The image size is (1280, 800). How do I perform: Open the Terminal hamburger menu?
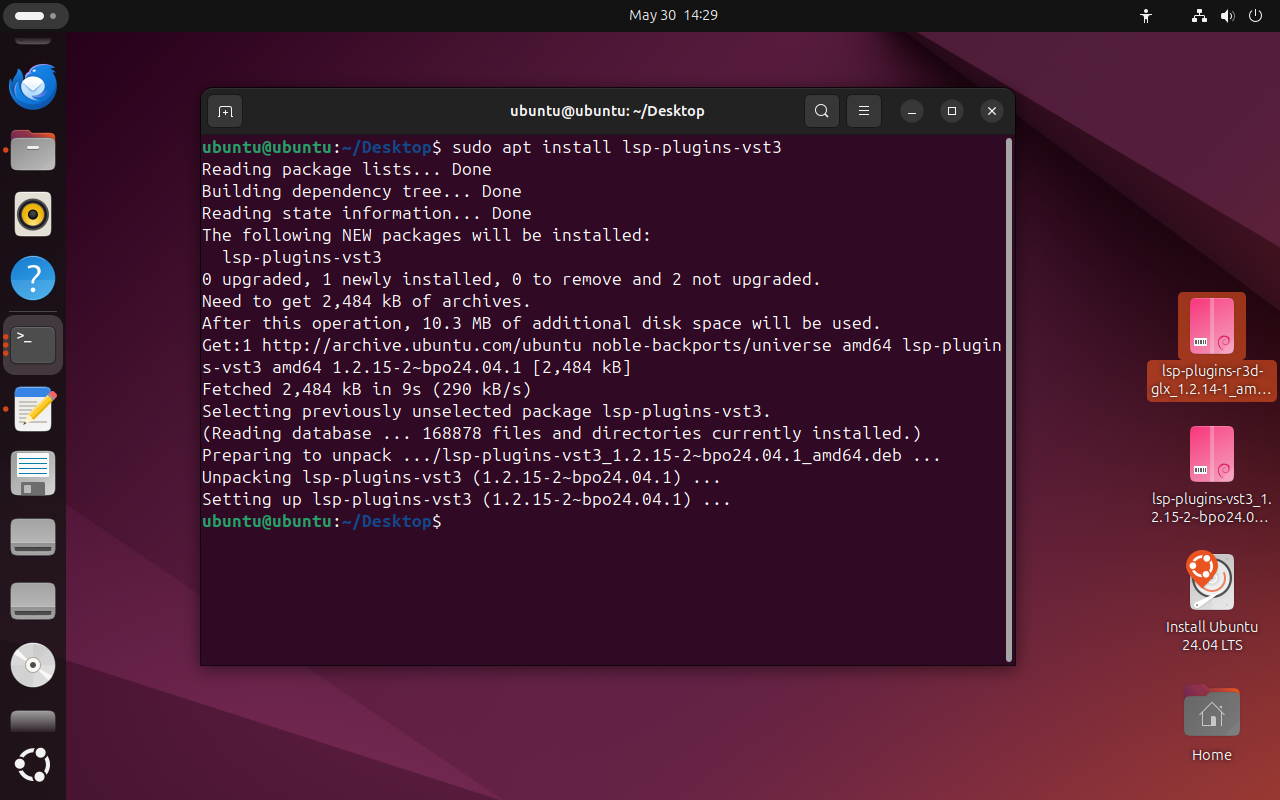pyautogui.click(x=864, y=111)
